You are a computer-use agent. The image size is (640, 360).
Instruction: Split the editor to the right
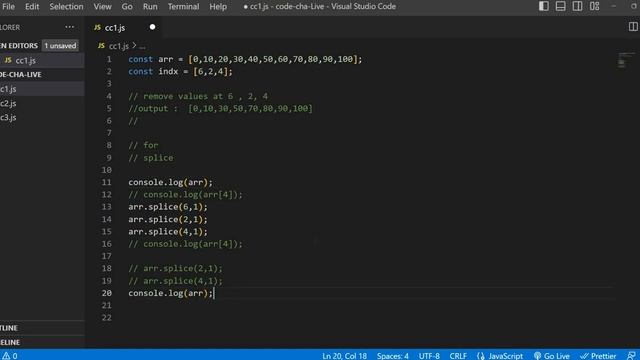[x=633, y=27]
